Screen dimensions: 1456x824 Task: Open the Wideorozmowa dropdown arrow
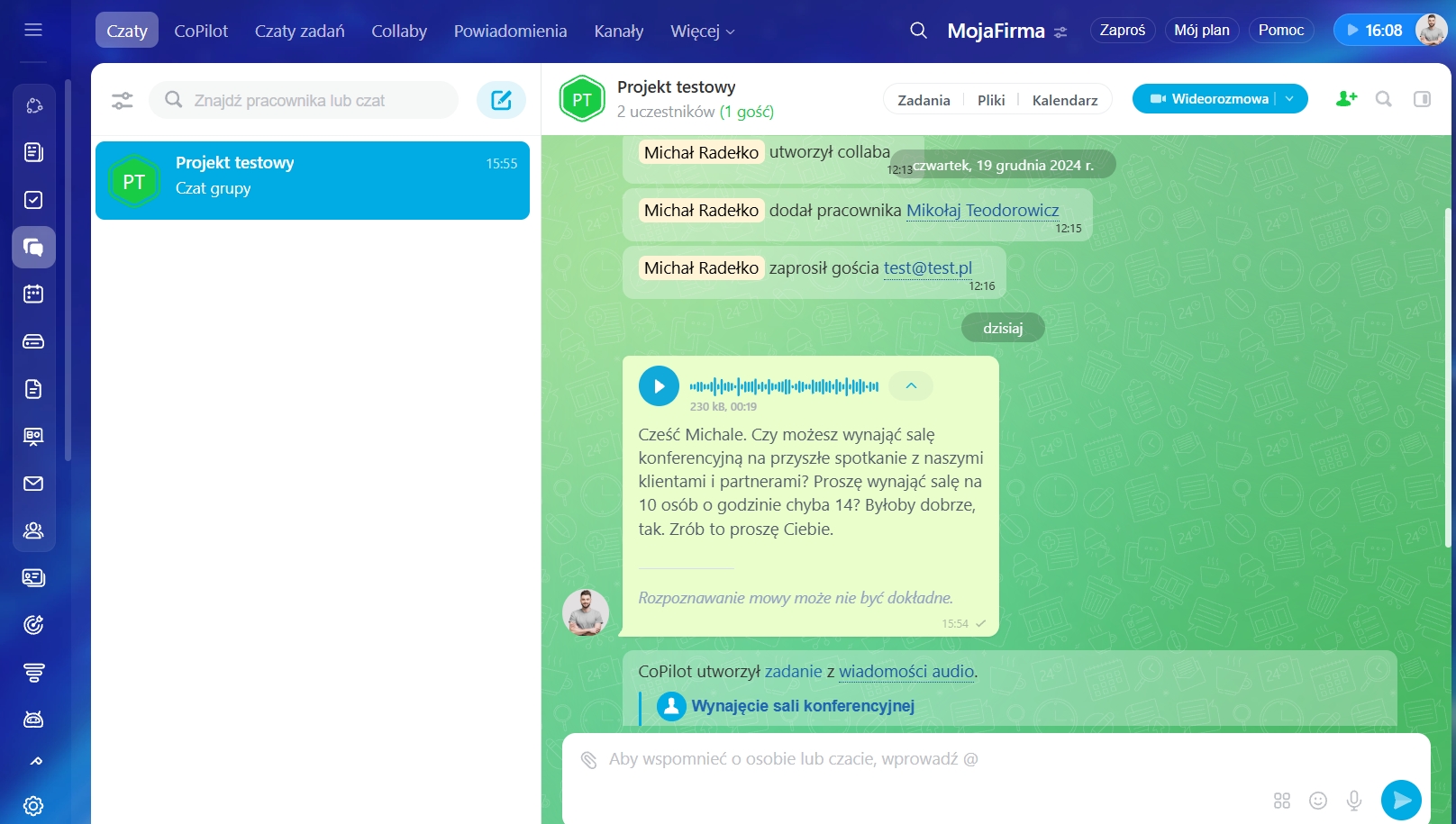click(1290, 99)
